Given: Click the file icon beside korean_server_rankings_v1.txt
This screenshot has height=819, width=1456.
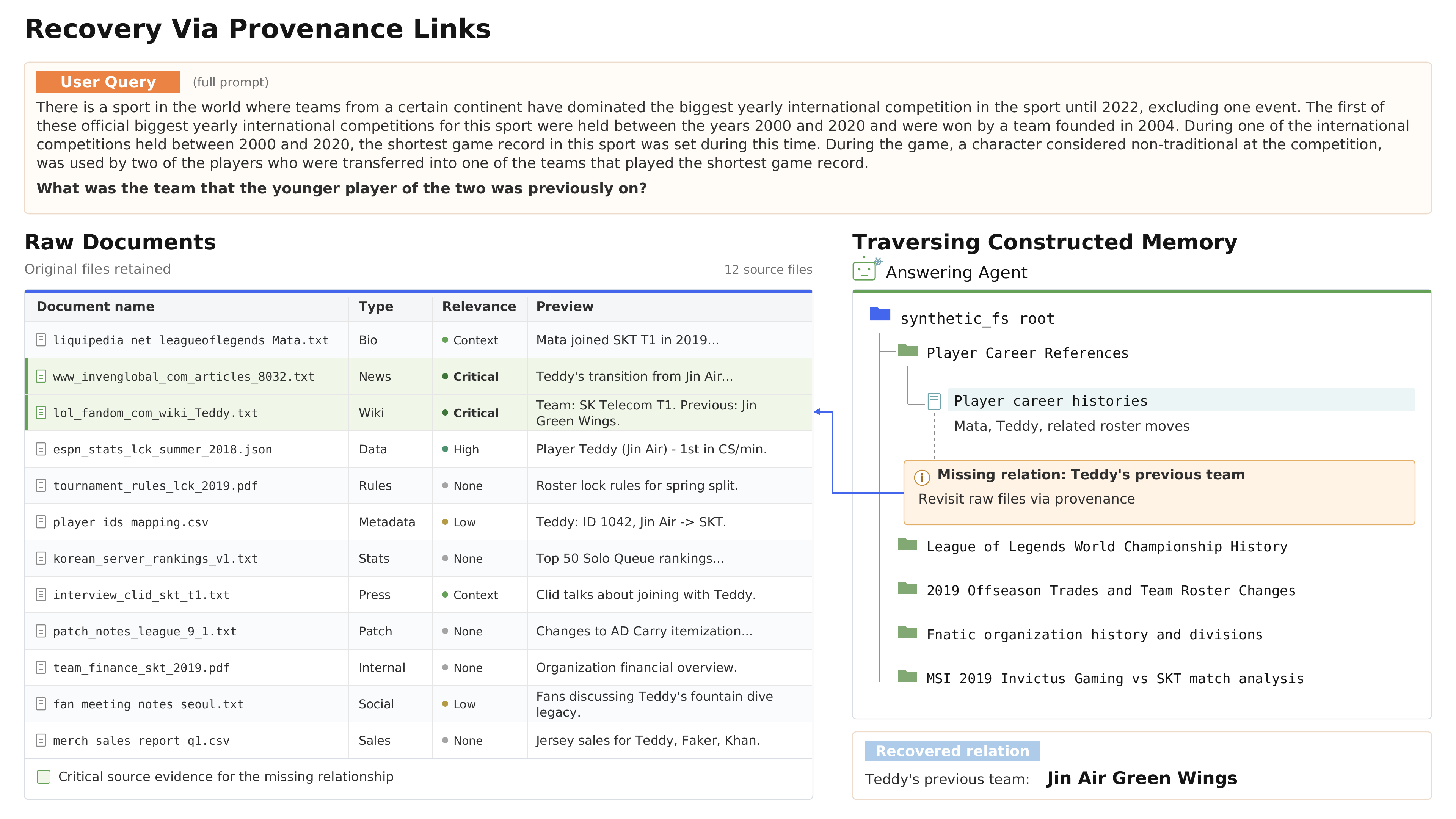Looking at the screenshot, I should point(41,558).
